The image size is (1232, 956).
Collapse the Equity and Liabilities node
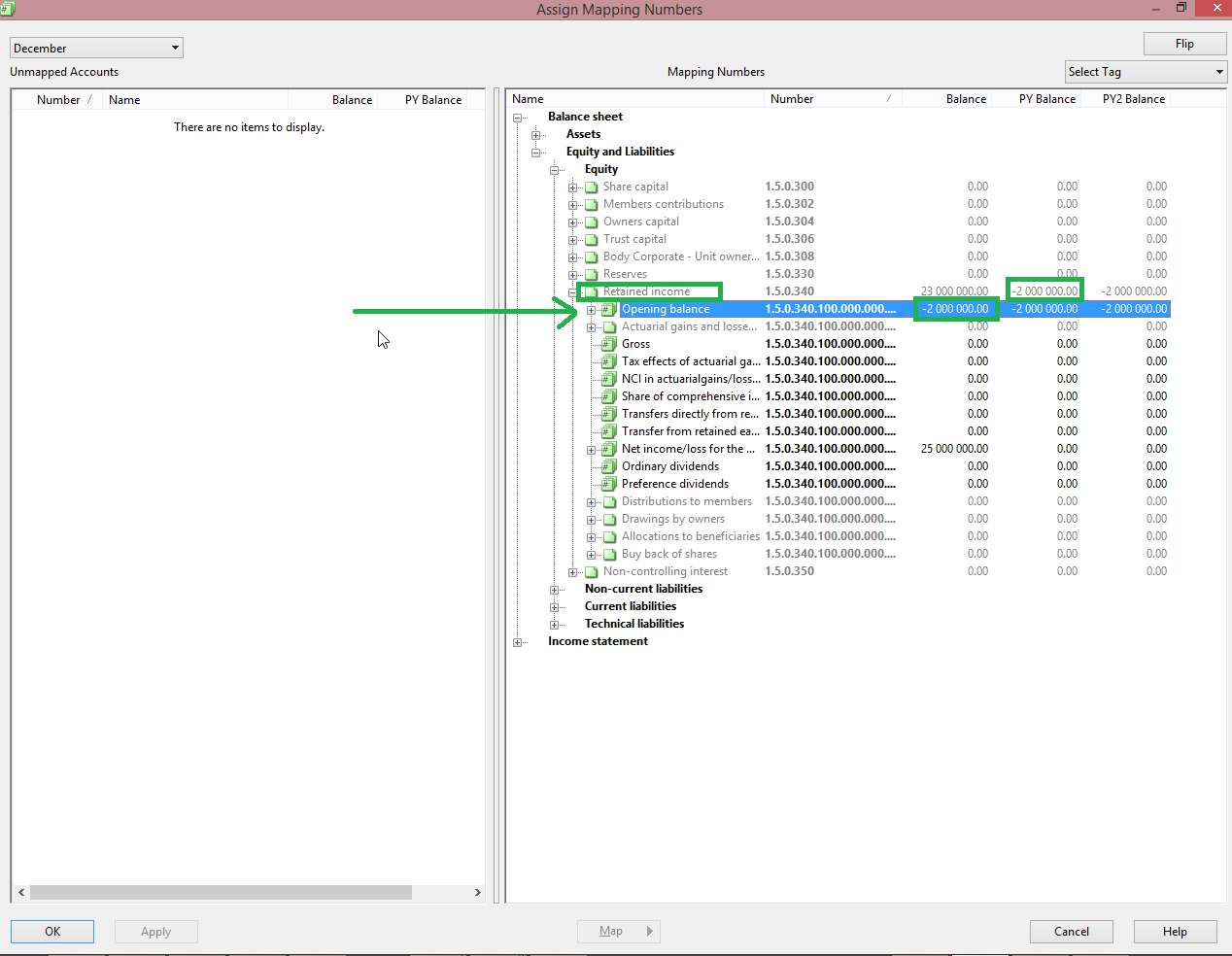[x=535, y=153]
